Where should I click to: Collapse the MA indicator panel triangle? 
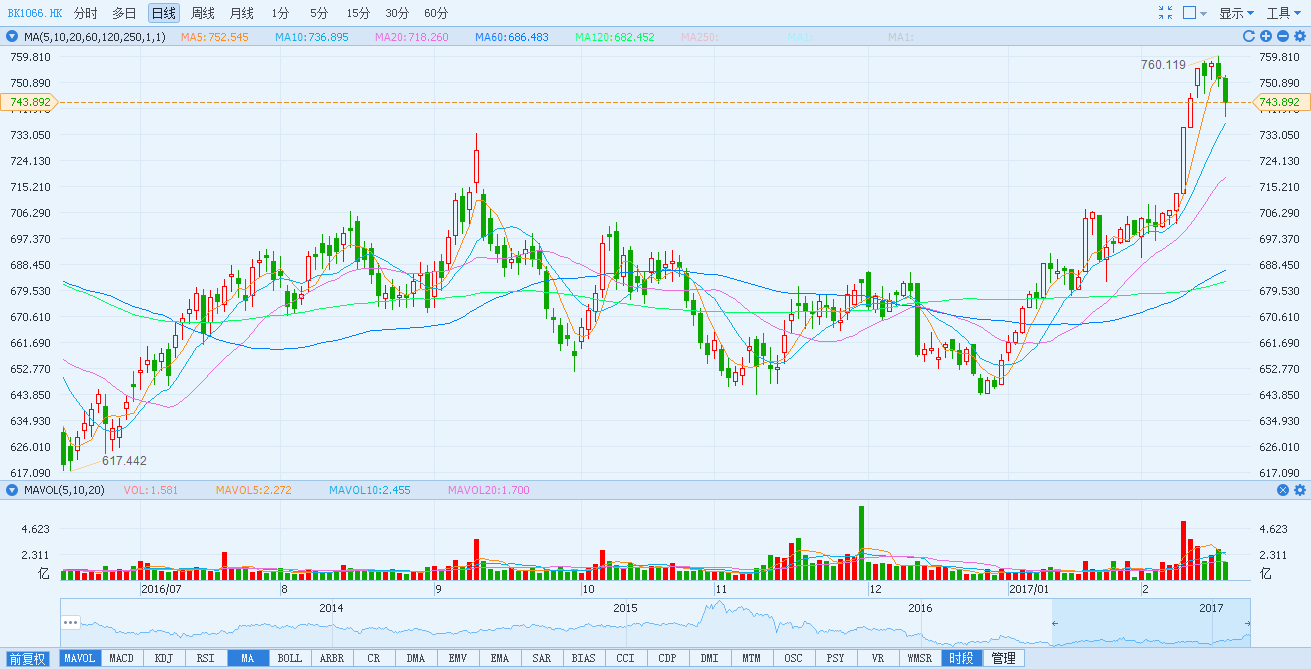[x=12, y=37]
